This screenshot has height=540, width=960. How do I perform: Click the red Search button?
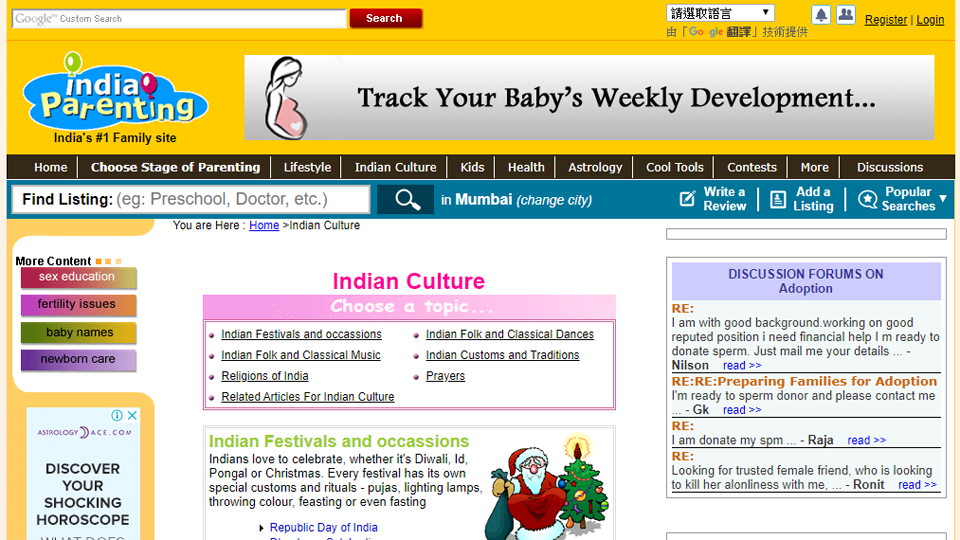[x=385, y=18]
